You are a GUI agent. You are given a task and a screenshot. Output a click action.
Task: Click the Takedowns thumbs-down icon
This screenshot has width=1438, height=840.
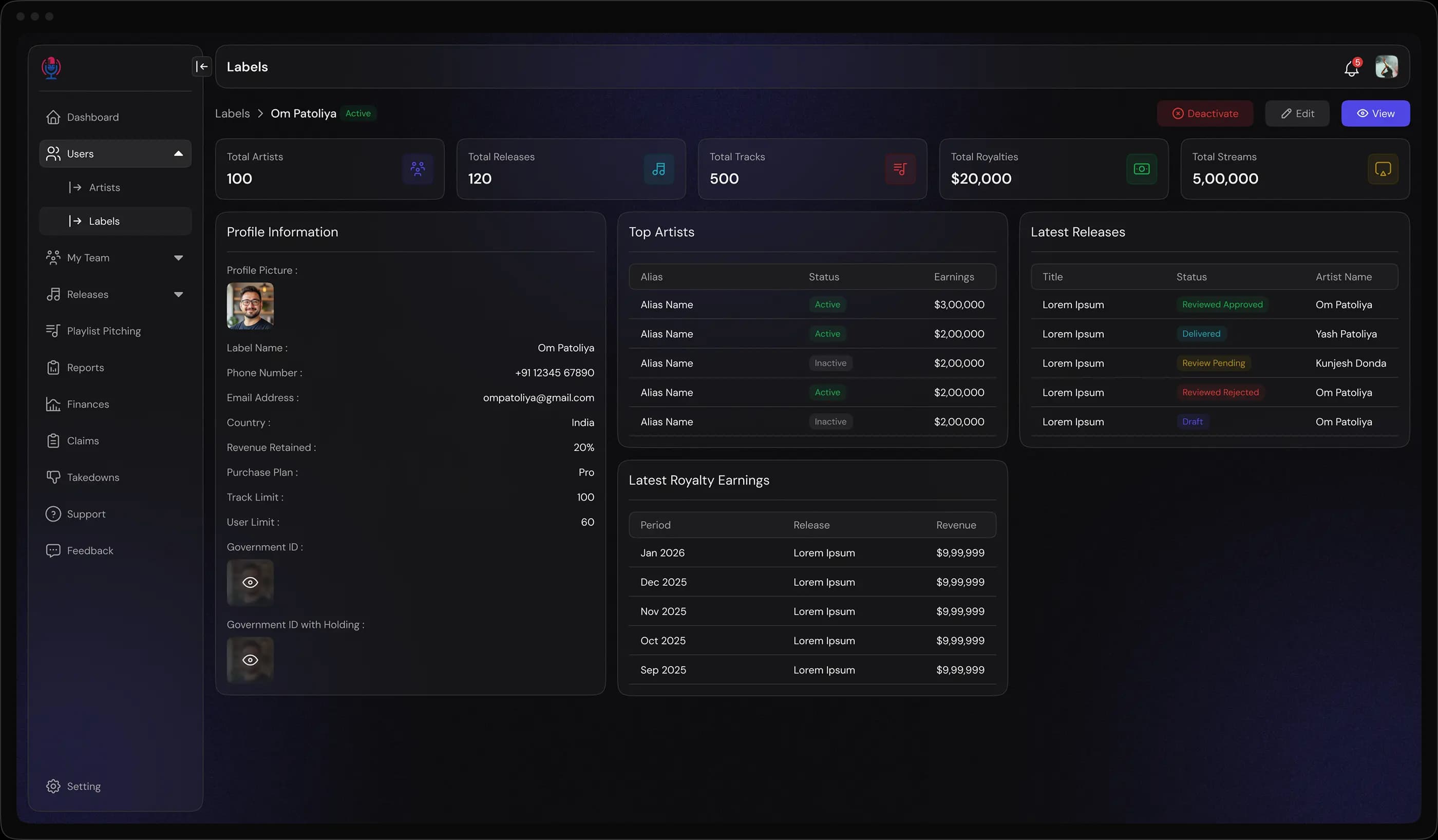(53, 477)
